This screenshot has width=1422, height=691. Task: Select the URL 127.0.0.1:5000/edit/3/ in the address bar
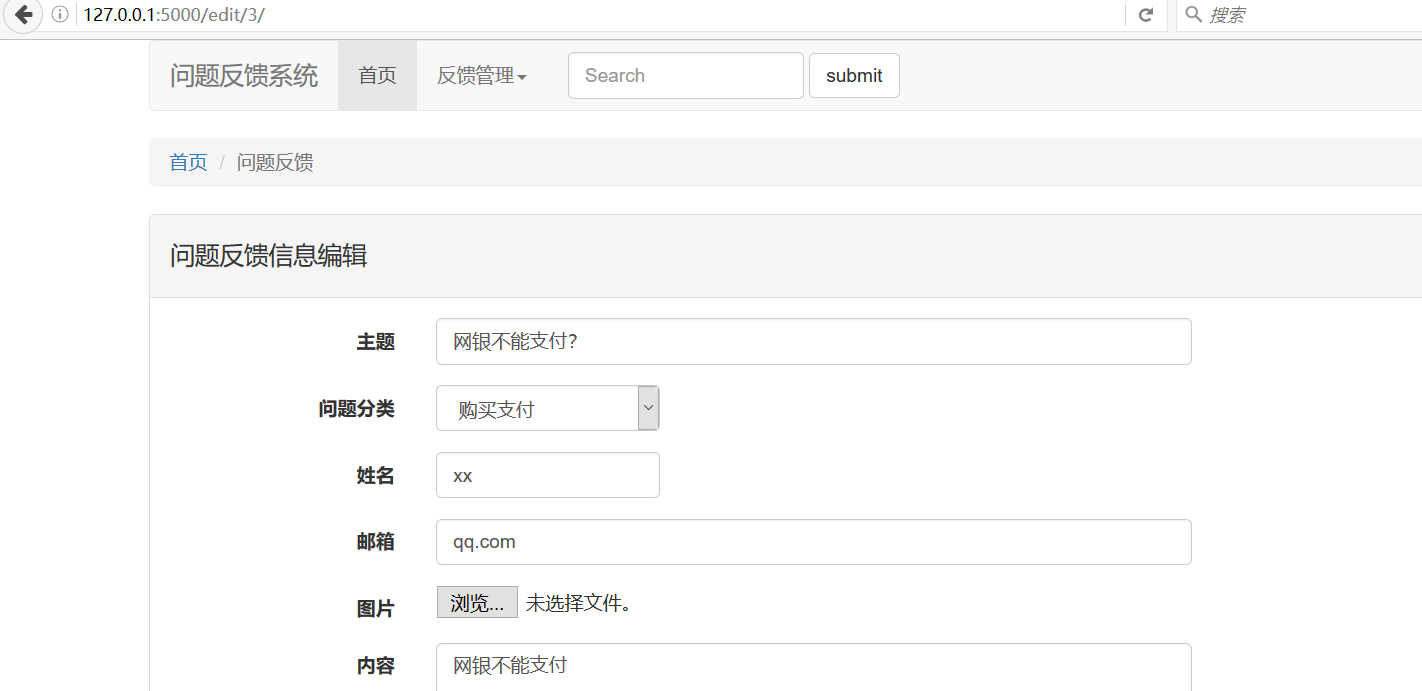174,15
